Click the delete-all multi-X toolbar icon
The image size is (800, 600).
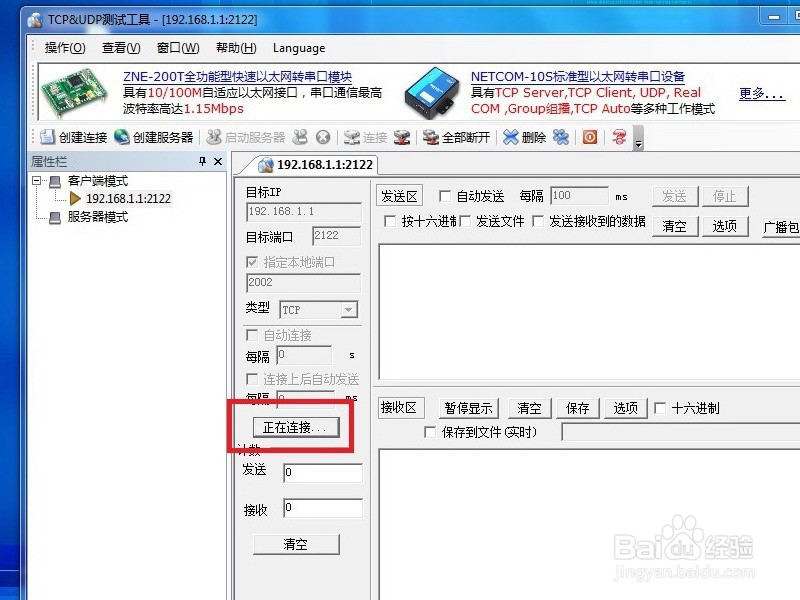561,137
